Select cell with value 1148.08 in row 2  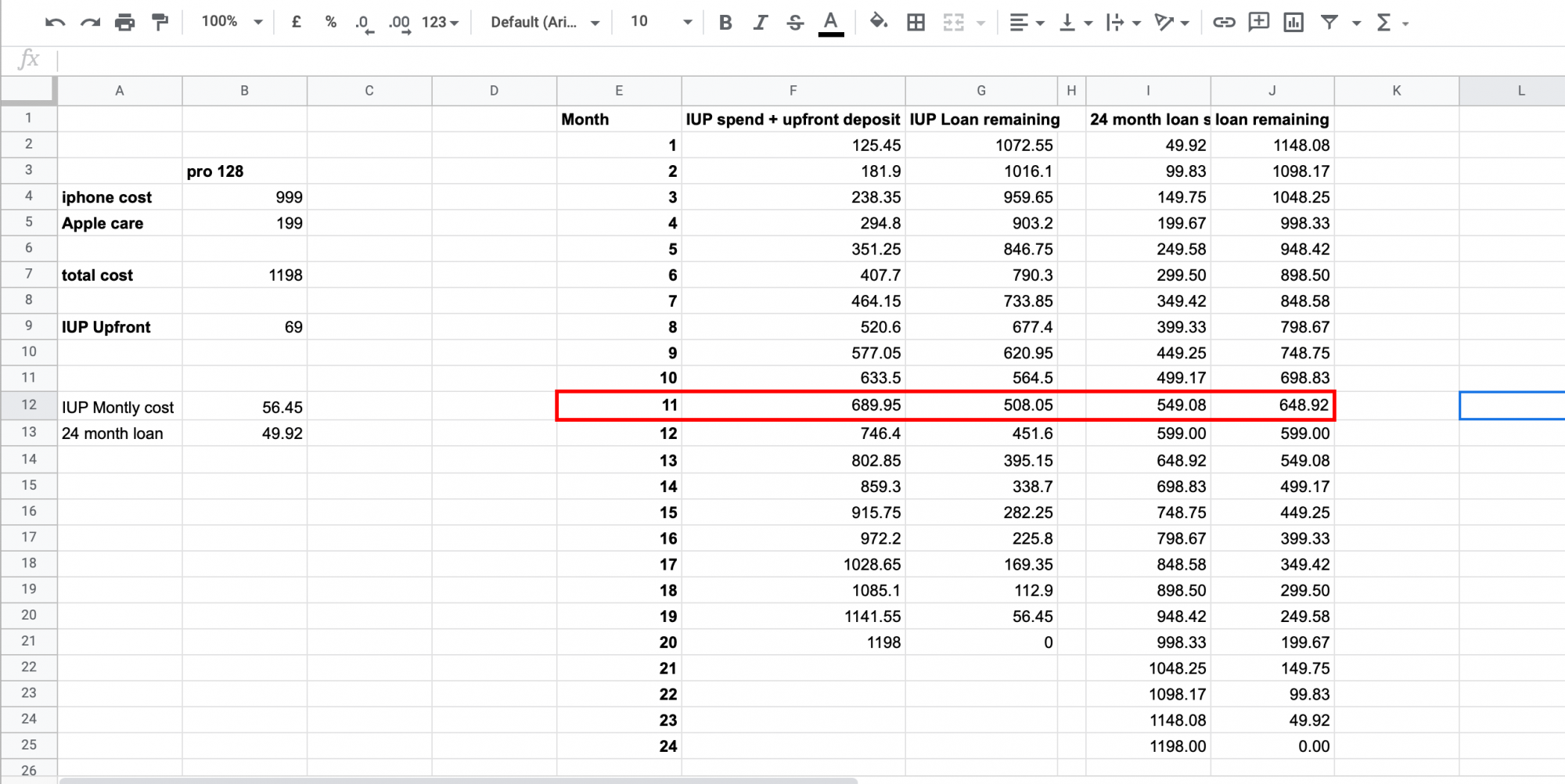coord(1272,145)
